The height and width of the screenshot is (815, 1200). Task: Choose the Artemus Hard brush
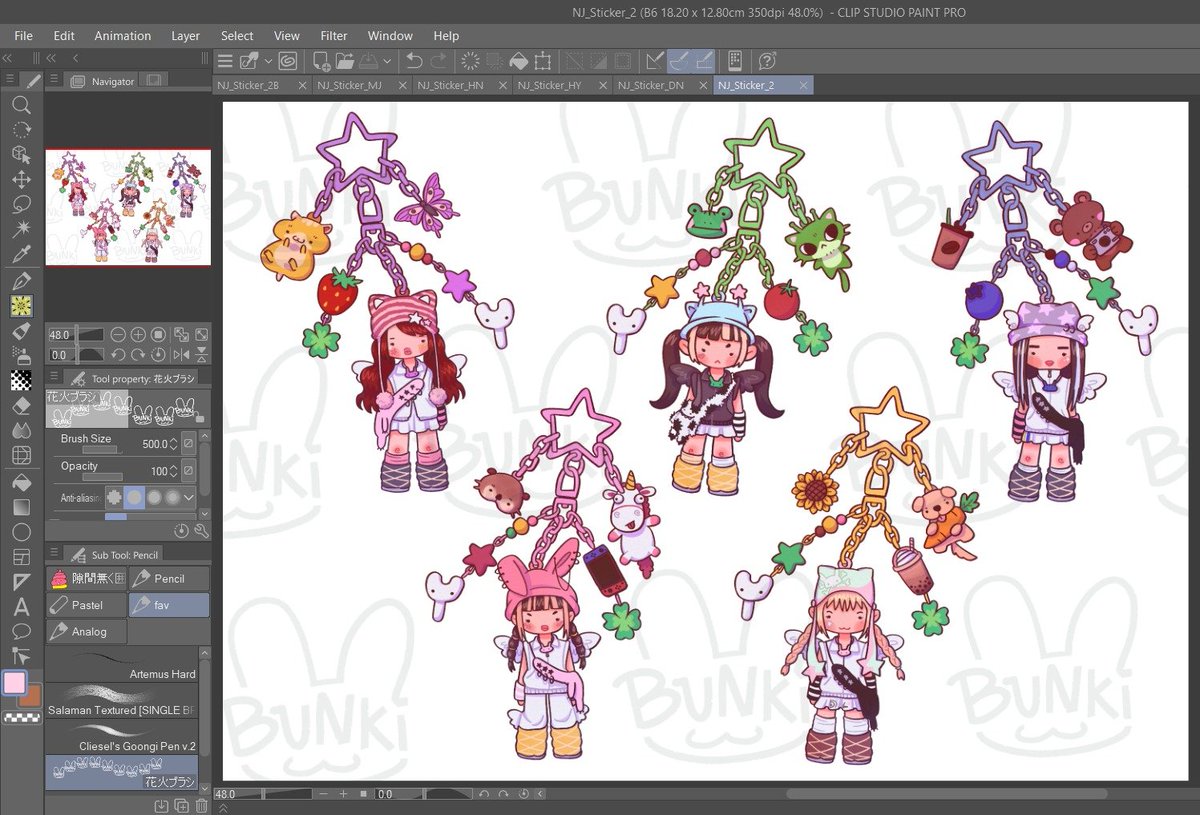(x=122, y=665)
